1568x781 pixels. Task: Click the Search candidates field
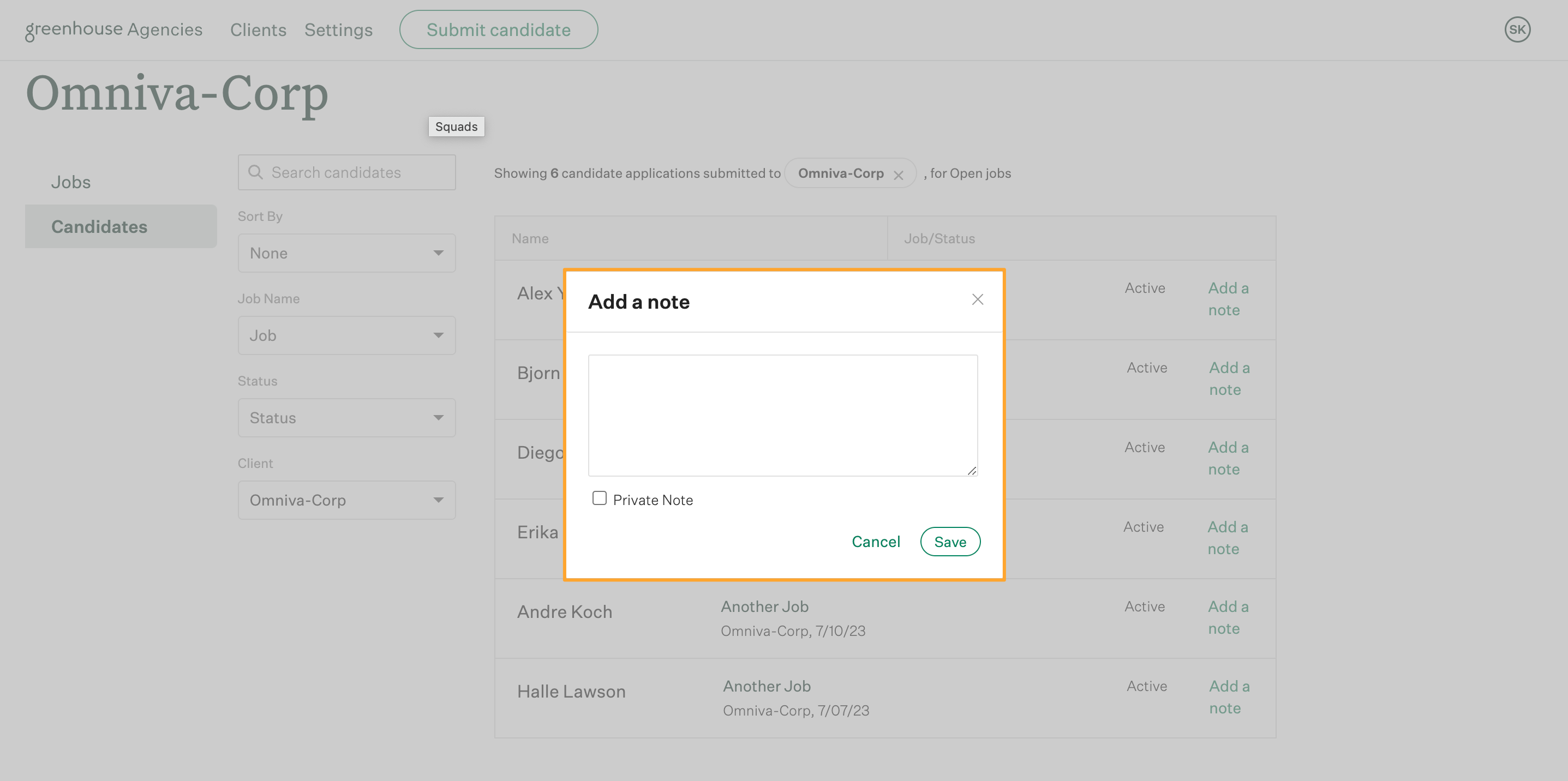click(x=346, y=172)
